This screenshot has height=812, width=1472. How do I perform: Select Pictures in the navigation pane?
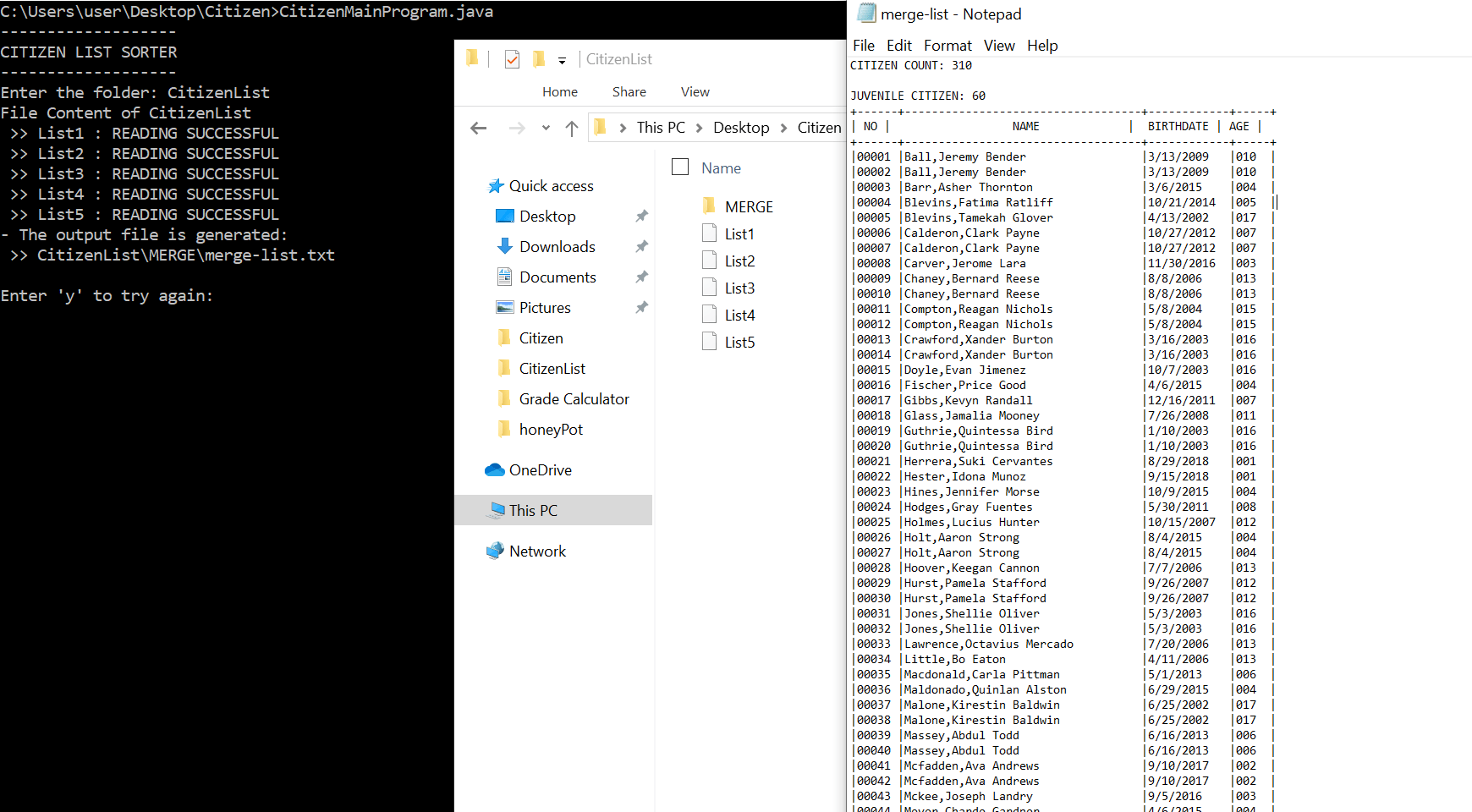[545, 308]
